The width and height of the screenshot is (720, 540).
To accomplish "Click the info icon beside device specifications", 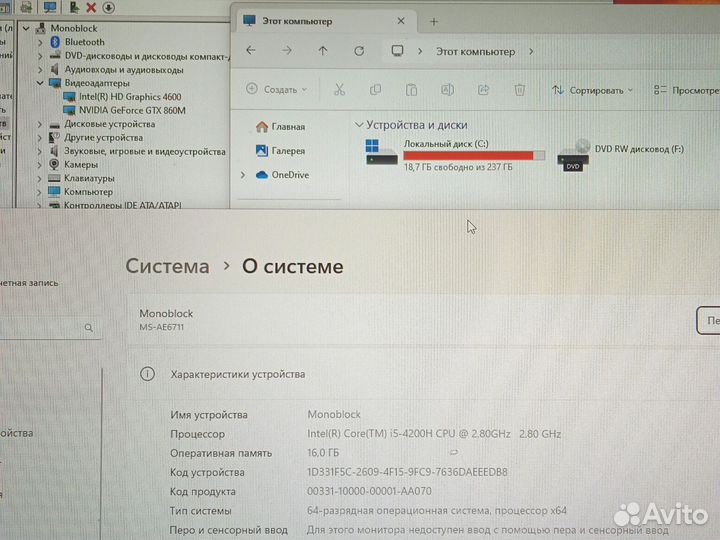I will [147, 374].
